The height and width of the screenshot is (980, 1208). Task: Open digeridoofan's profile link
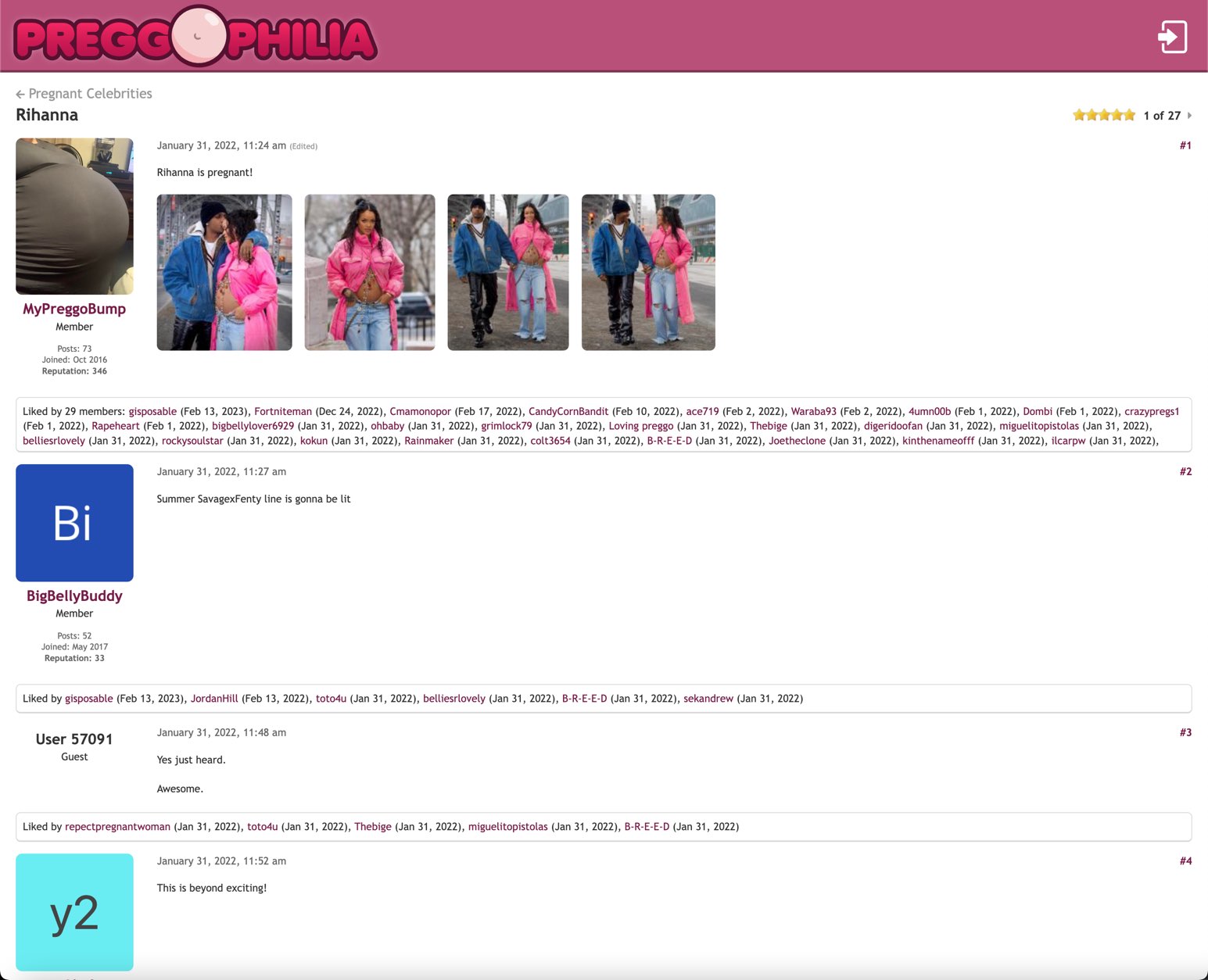point(893,426)
